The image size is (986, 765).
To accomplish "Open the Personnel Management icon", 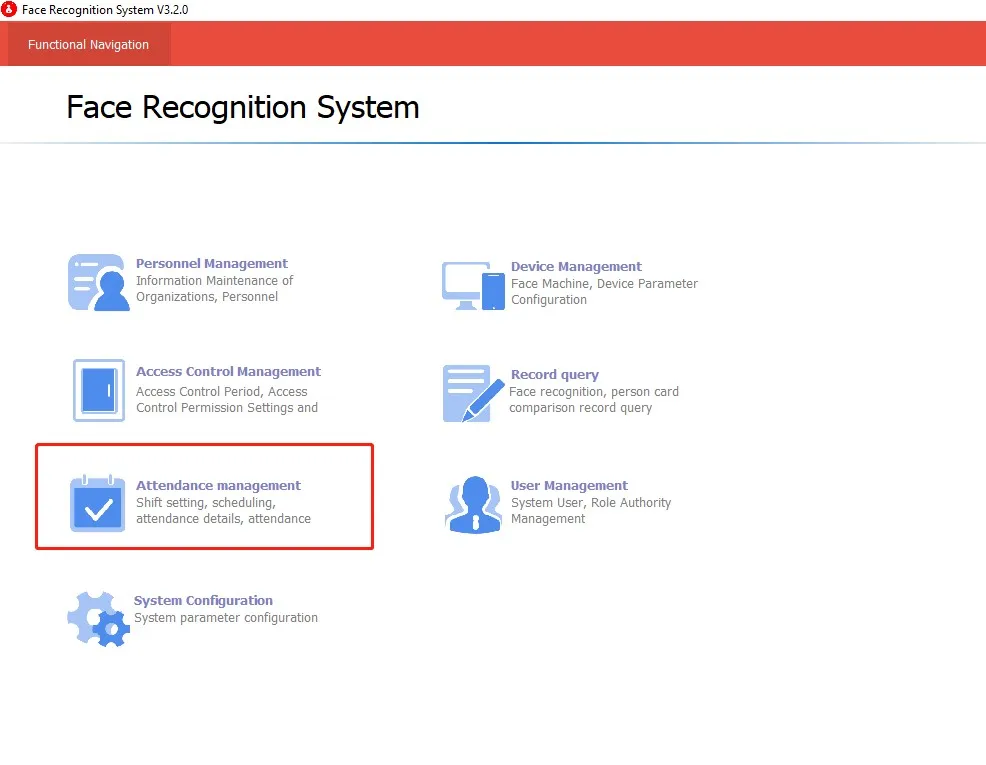I will pyautogui.click(x=99, y=282).
